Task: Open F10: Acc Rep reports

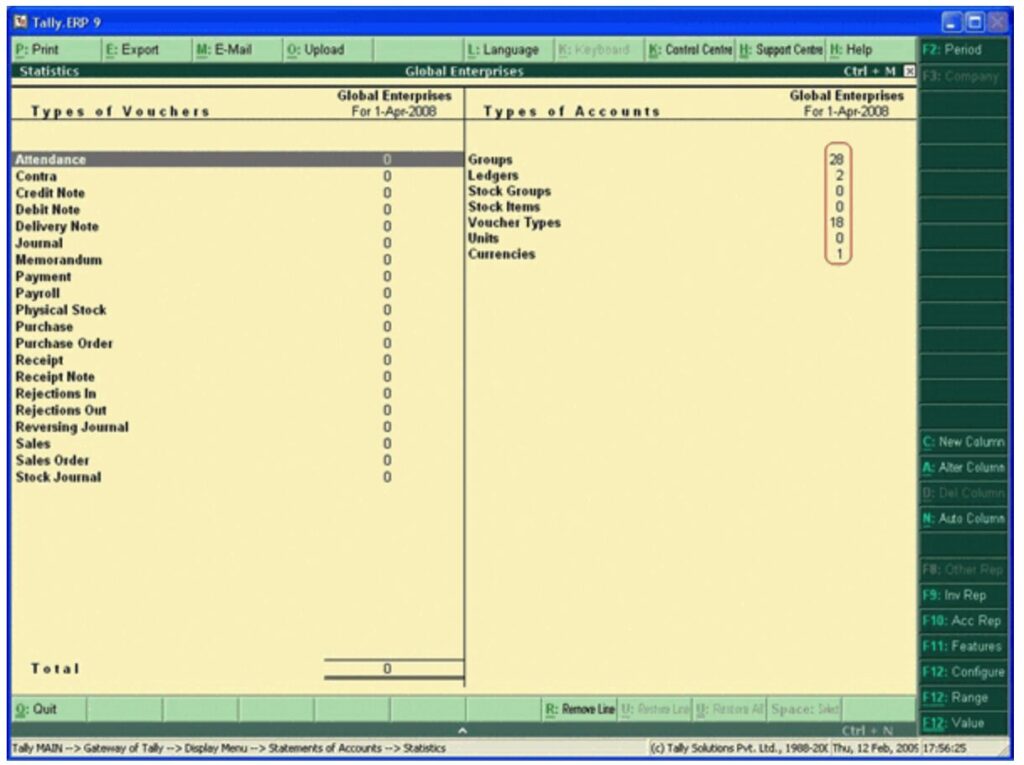Action: pos(963,621)
